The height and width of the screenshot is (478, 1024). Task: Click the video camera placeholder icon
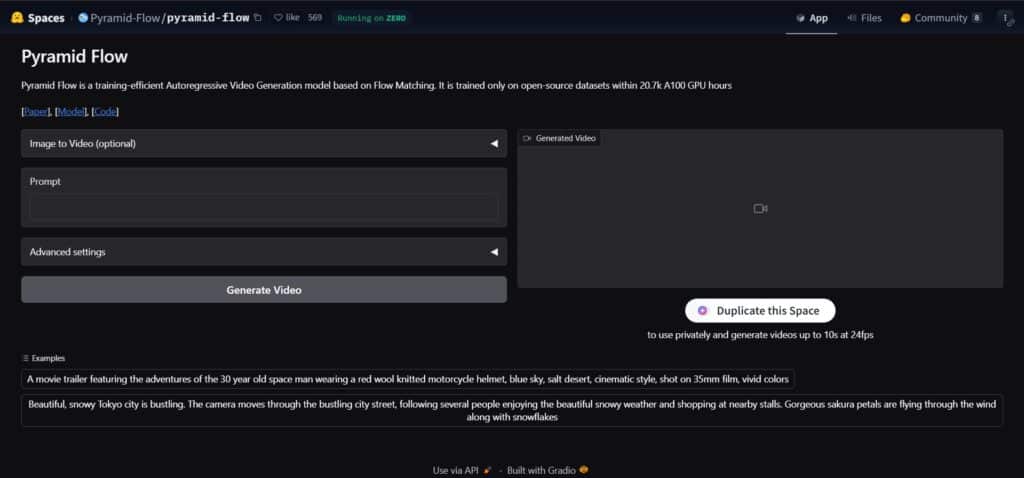pos(760,208)
